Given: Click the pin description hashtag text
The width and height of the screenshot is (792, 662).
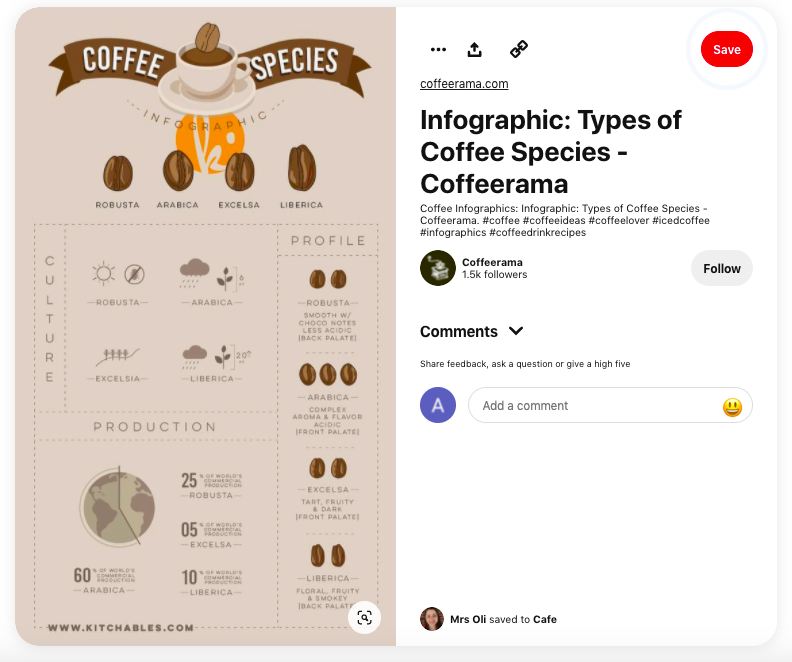Looking at the screenshot, I should pos(565,220).
